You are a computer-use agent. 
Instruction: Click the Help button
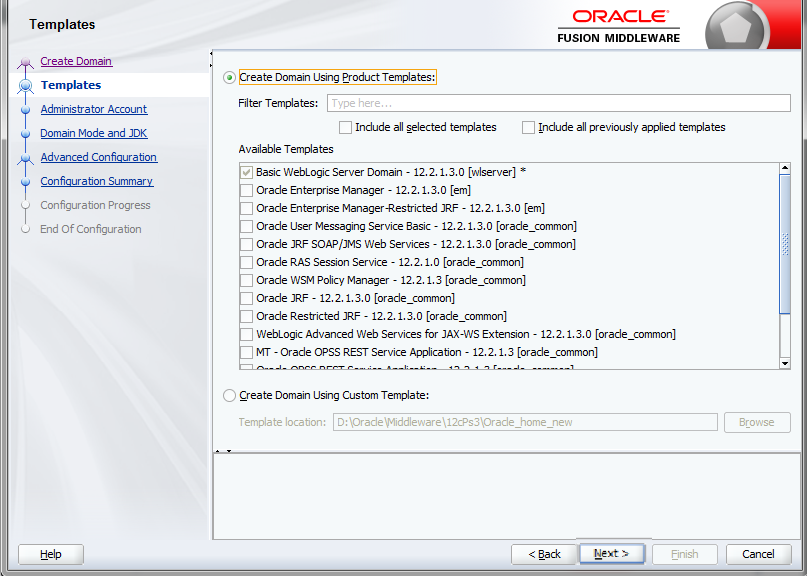[51, 554]
